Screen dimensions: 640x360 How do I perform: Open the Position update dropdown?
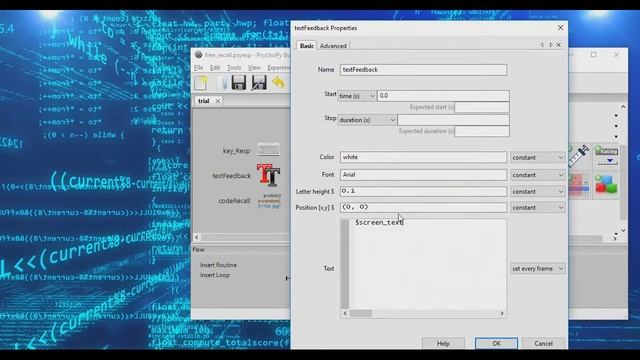538,208
